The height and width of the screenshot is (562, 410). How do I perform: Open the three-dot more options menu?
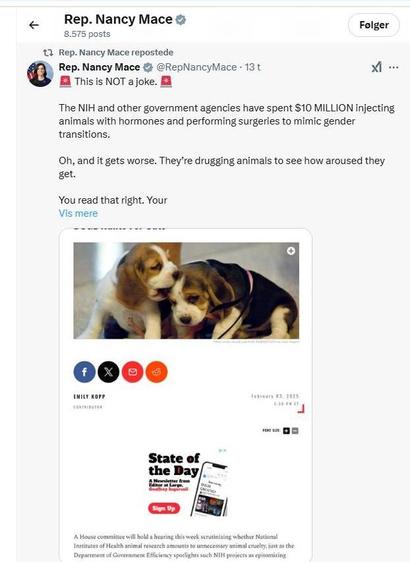394,67
